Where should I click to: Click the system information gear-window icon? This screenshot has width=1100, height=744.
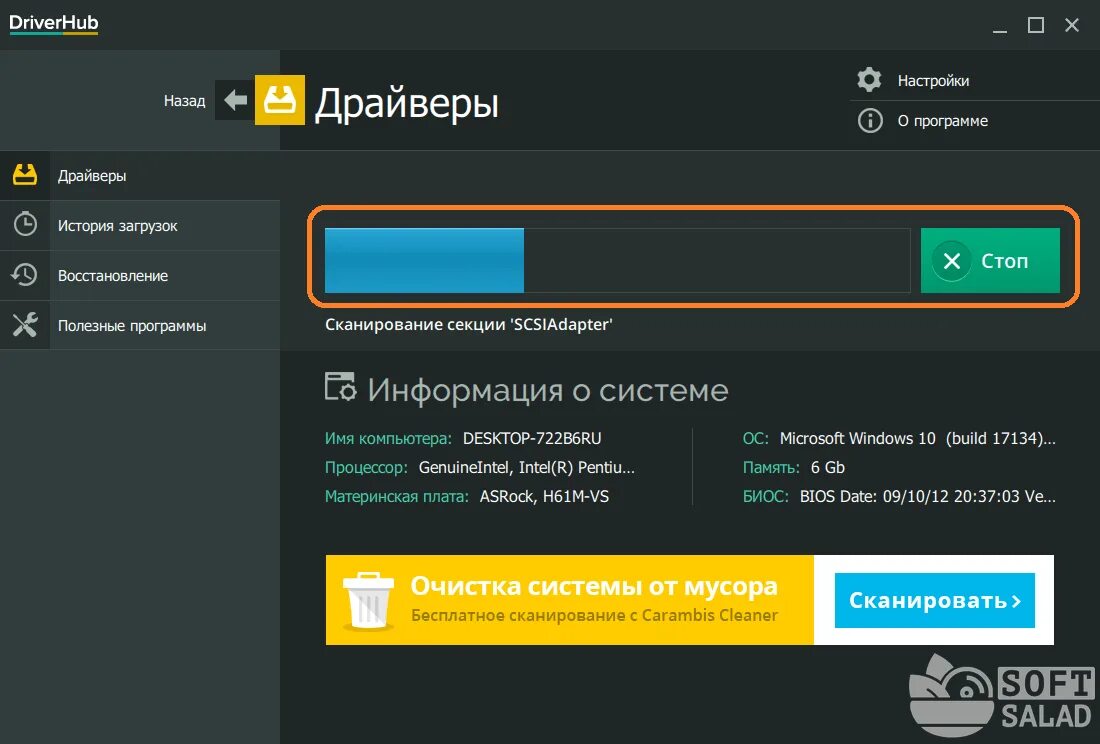pos(340,387)
